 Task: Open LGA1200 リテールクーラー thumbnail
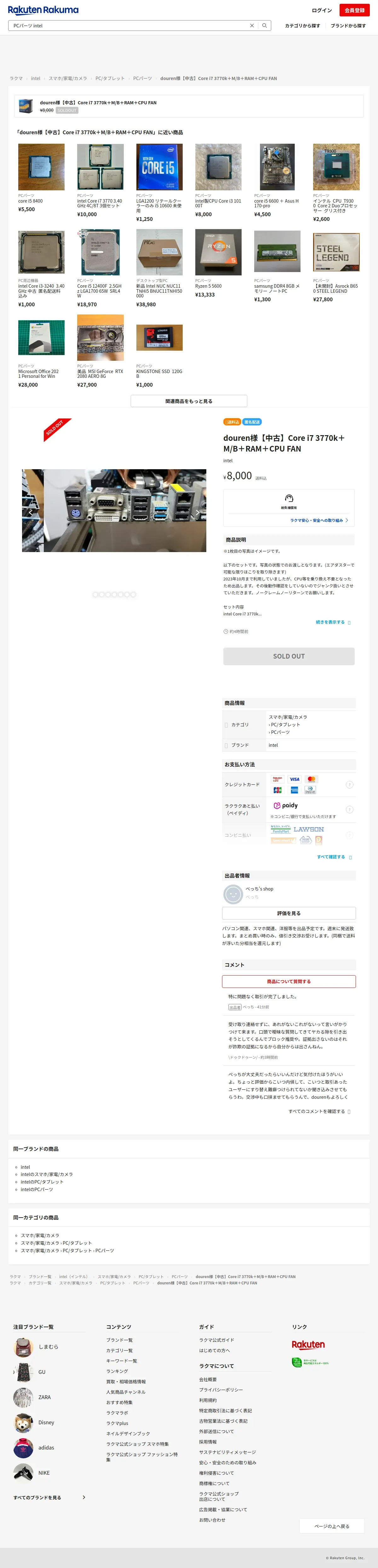pyautogui.click(x=159, y=167)
